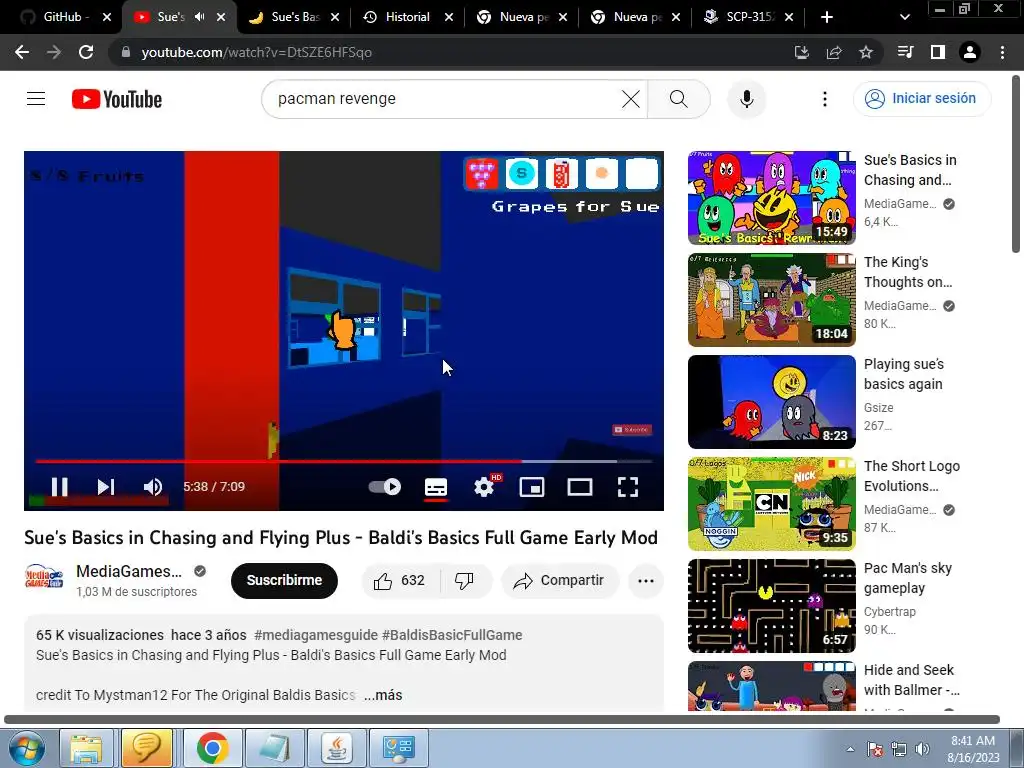Screen dimensions: 1024x768
Task: Follow the #BaldisBasicFullGame hashtag
Action: click(452, 635)
